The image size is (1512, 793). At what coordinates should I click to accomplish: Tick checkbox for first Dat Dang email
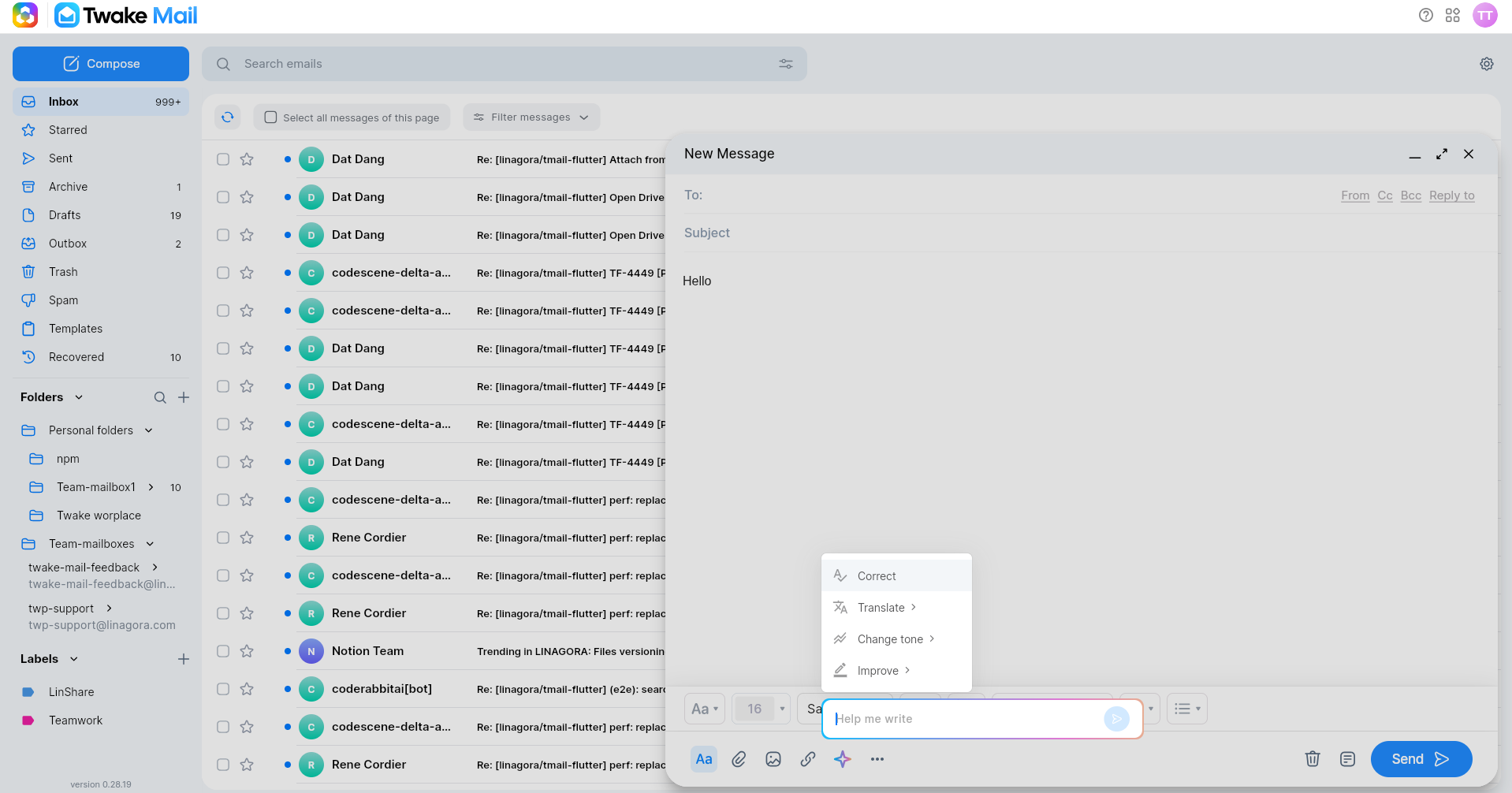[x=223, y=159]
